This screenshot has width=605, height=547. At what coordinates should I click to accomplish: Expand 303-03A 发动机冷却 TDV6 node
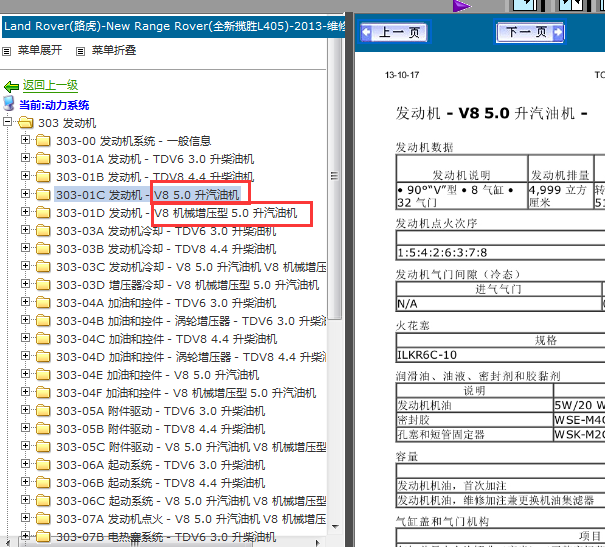coord(25,230)
